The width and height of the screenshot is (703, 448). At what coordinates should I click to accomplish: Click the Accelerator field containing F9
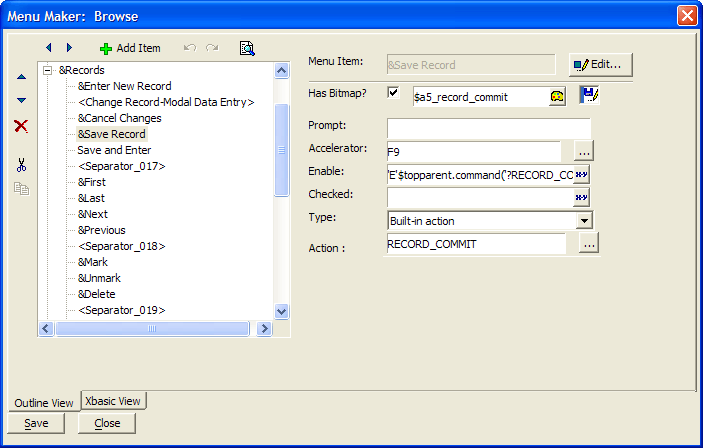(x=473, y=151)
